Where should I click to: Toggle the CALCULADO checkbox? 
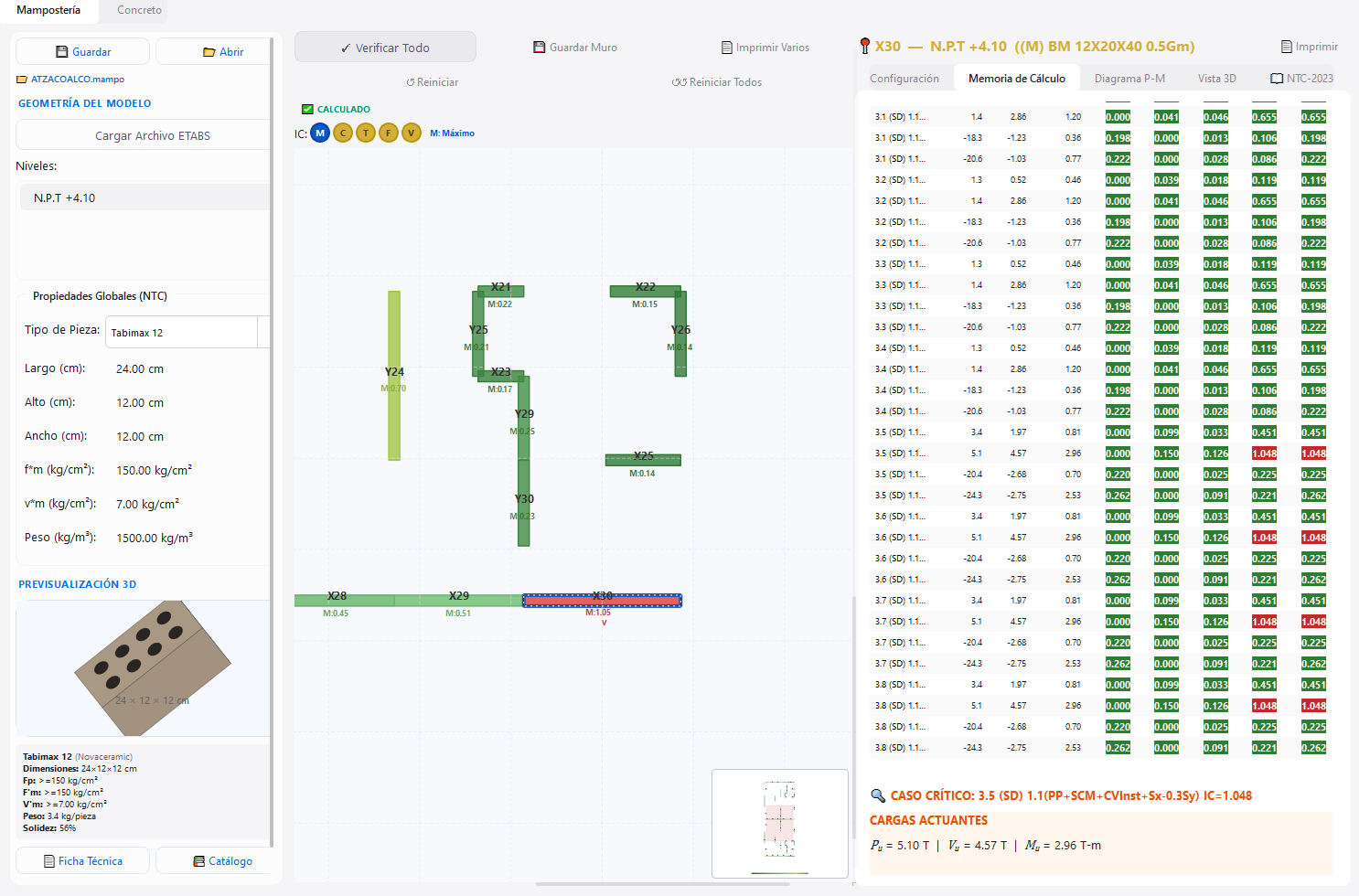[x=307, y=109]
